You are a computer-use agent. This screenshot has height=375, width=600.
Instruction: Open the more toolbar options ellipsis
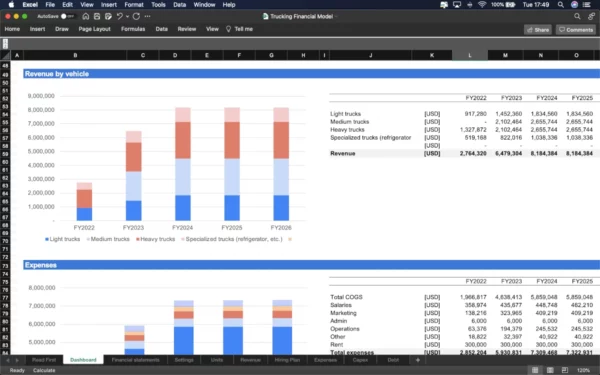pos(148,16)
